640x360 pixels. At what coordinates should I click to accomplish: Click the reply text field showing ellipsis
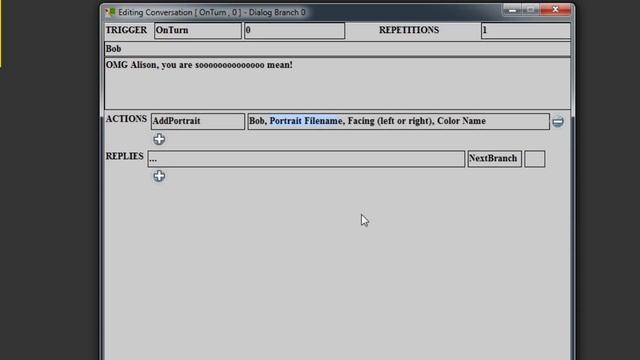tap(306, 159)
